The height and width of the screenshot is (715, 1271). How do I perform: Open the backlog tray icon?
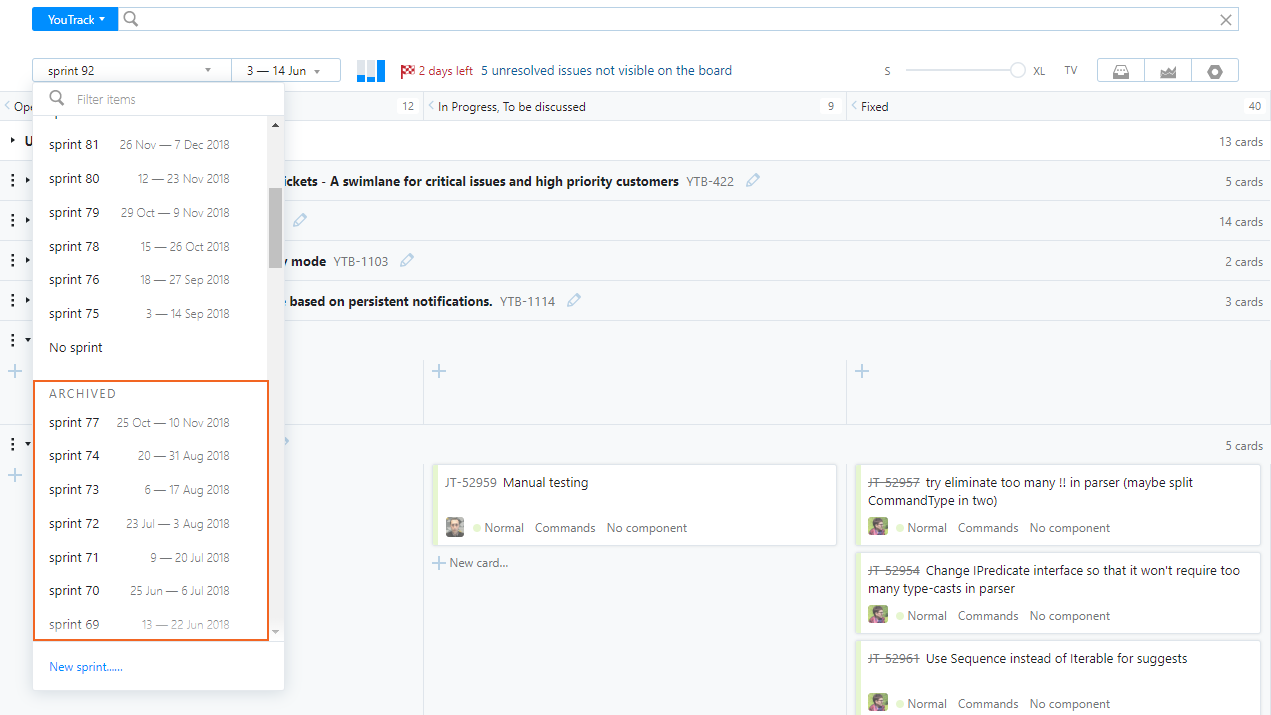point(1121,71)
